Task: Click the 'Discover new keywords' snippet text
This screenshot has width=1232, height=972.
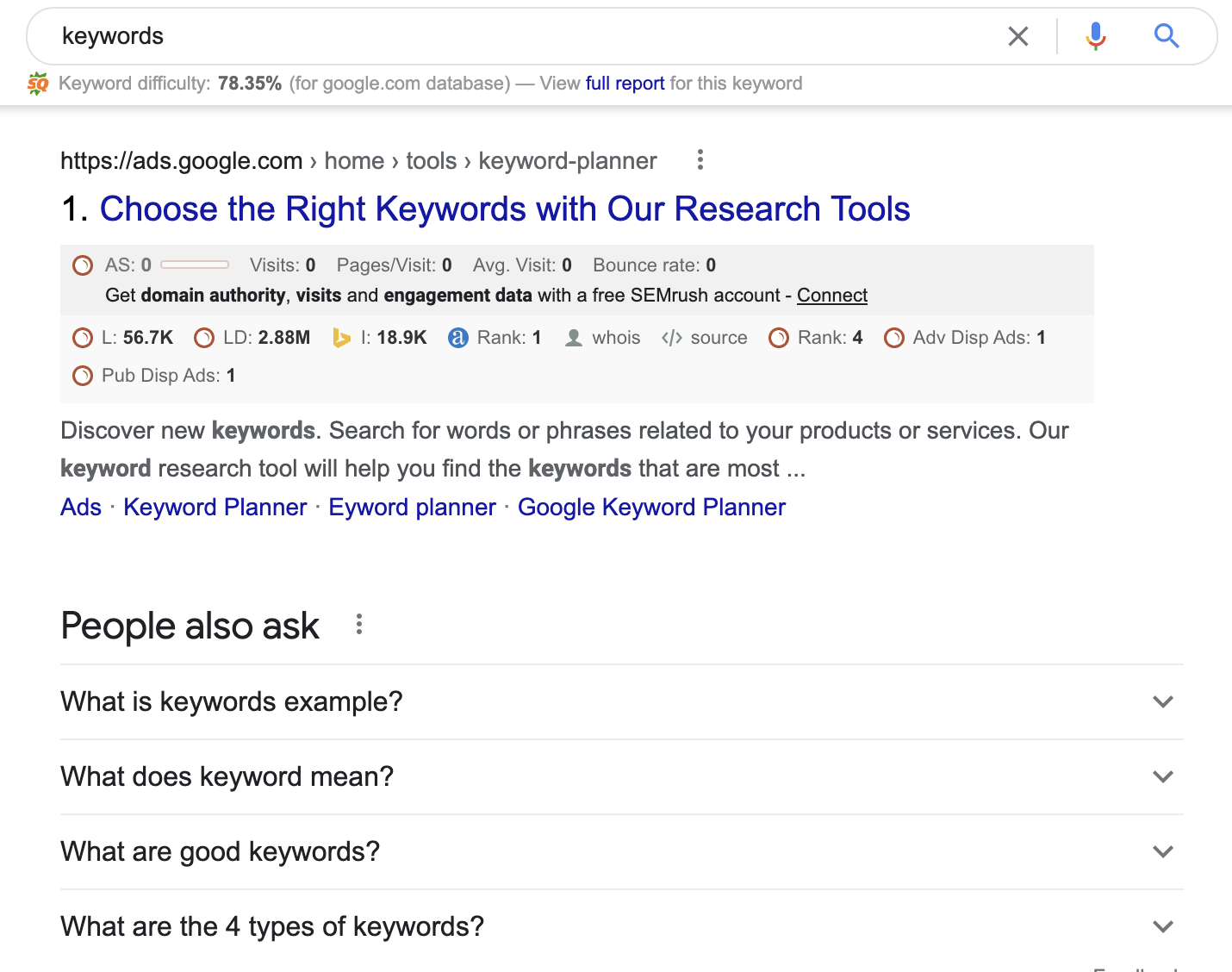Action: 564,449
